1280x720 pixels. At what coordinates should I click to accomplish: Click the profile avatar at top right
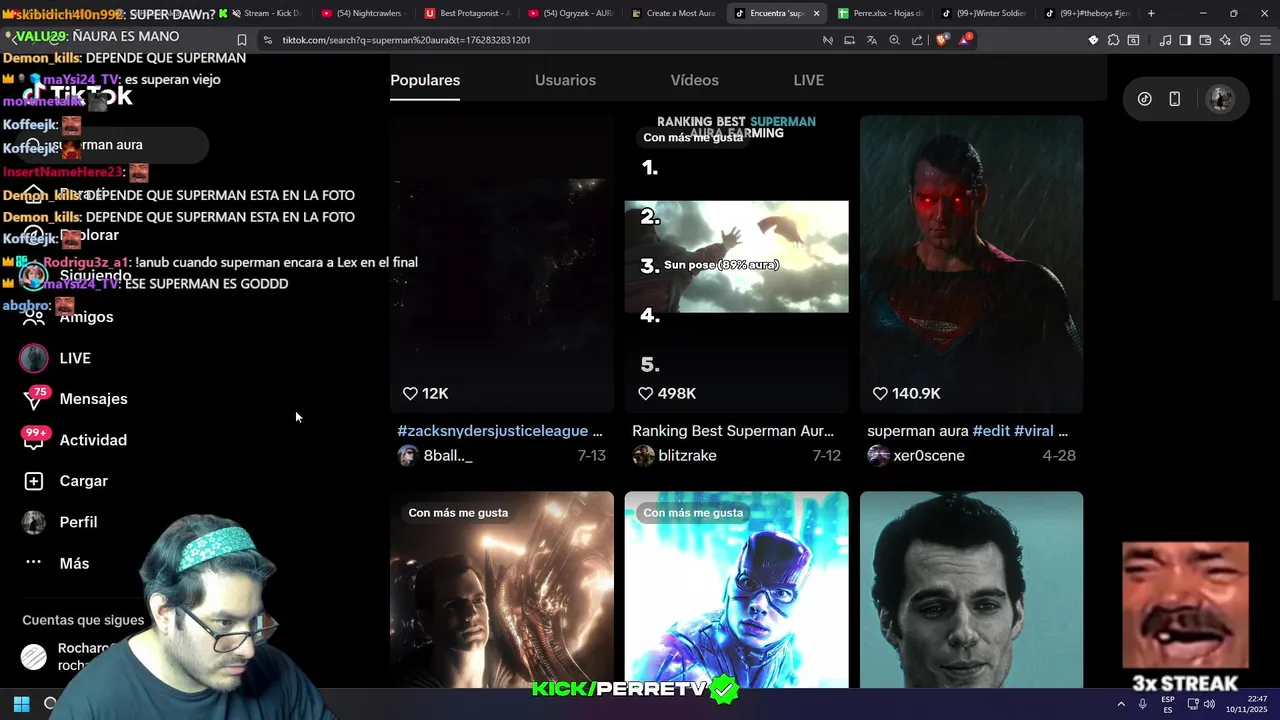[x=1219, y=99]
